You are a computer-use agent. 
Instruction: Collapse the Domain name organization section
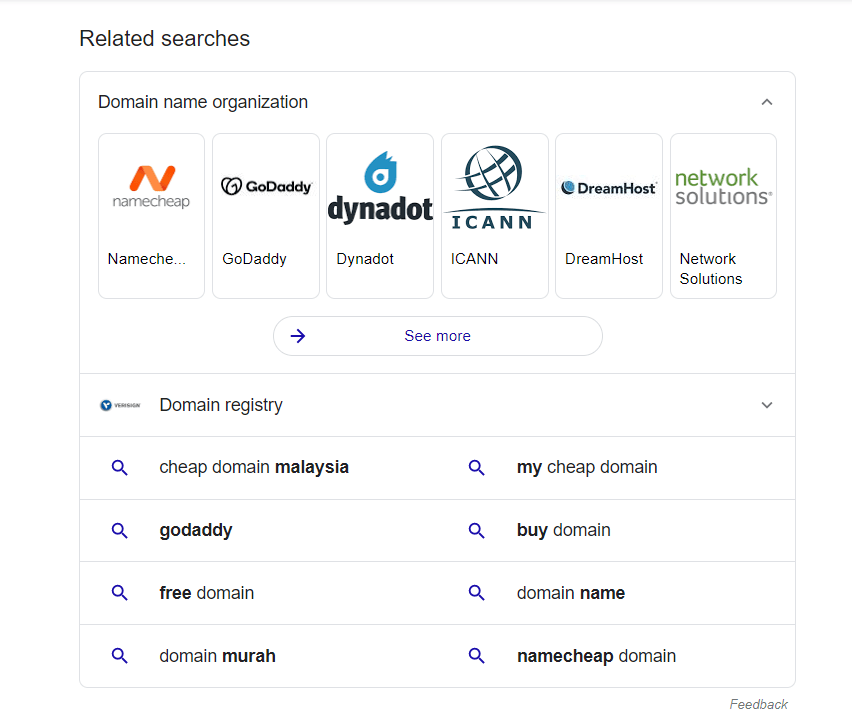pos(766,101)
